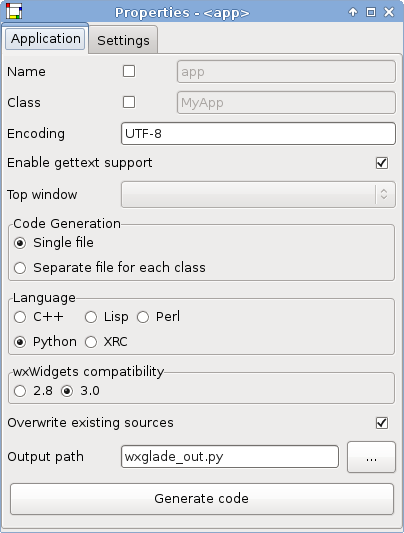404x533 pixels.
Task: Click the Encoding field with UTF-8
Action: [x=258, y=134]
